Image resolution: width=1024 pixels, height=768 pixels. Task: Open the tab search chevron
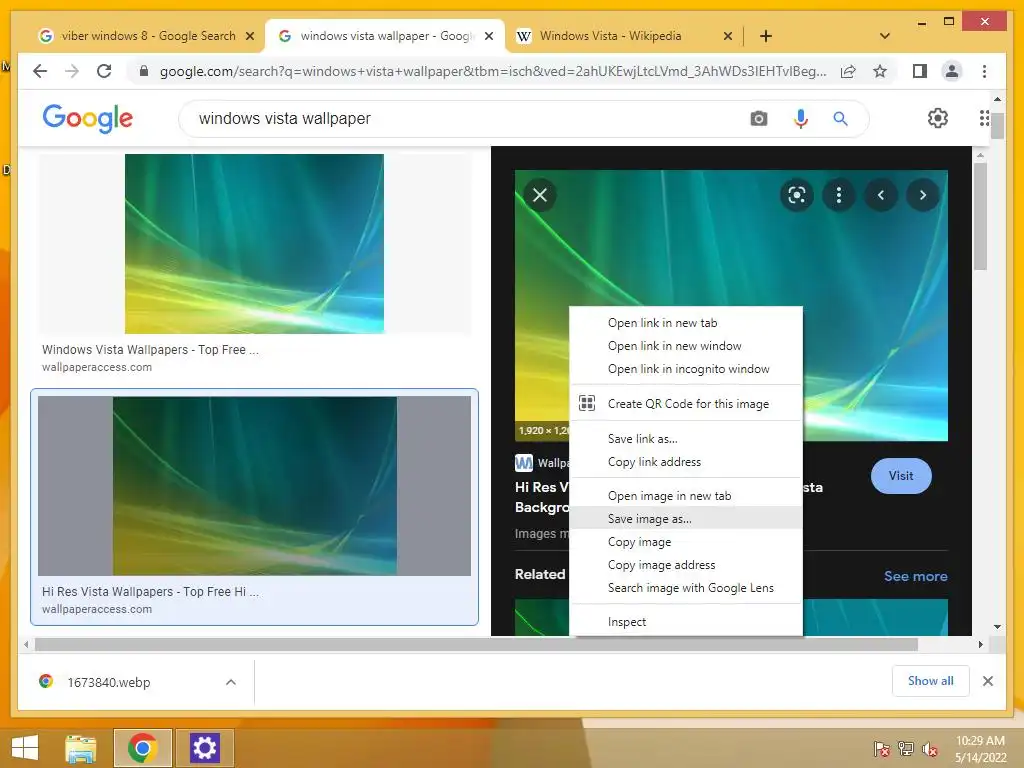885,36
